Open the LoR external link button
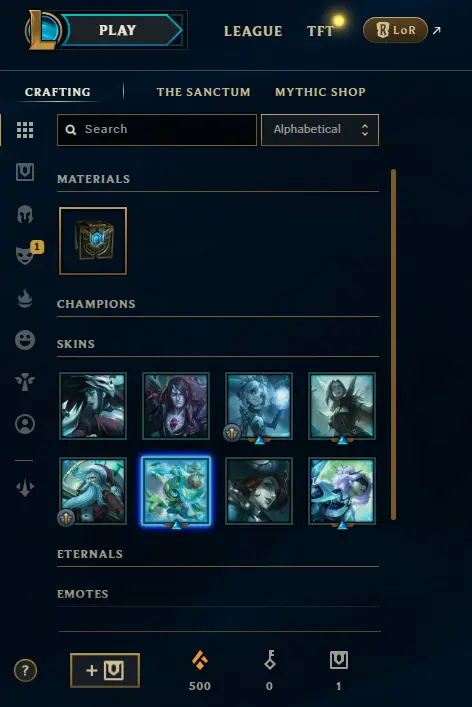Screen dimensions: 472x707 (395, 30)
